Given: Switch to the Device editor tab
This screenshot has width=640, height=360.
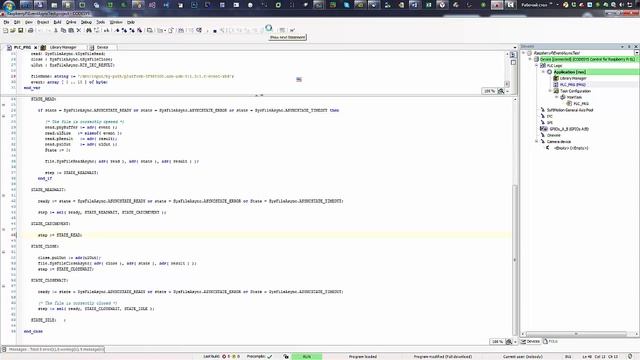Looking at the screenshot, I should point(102,47).
